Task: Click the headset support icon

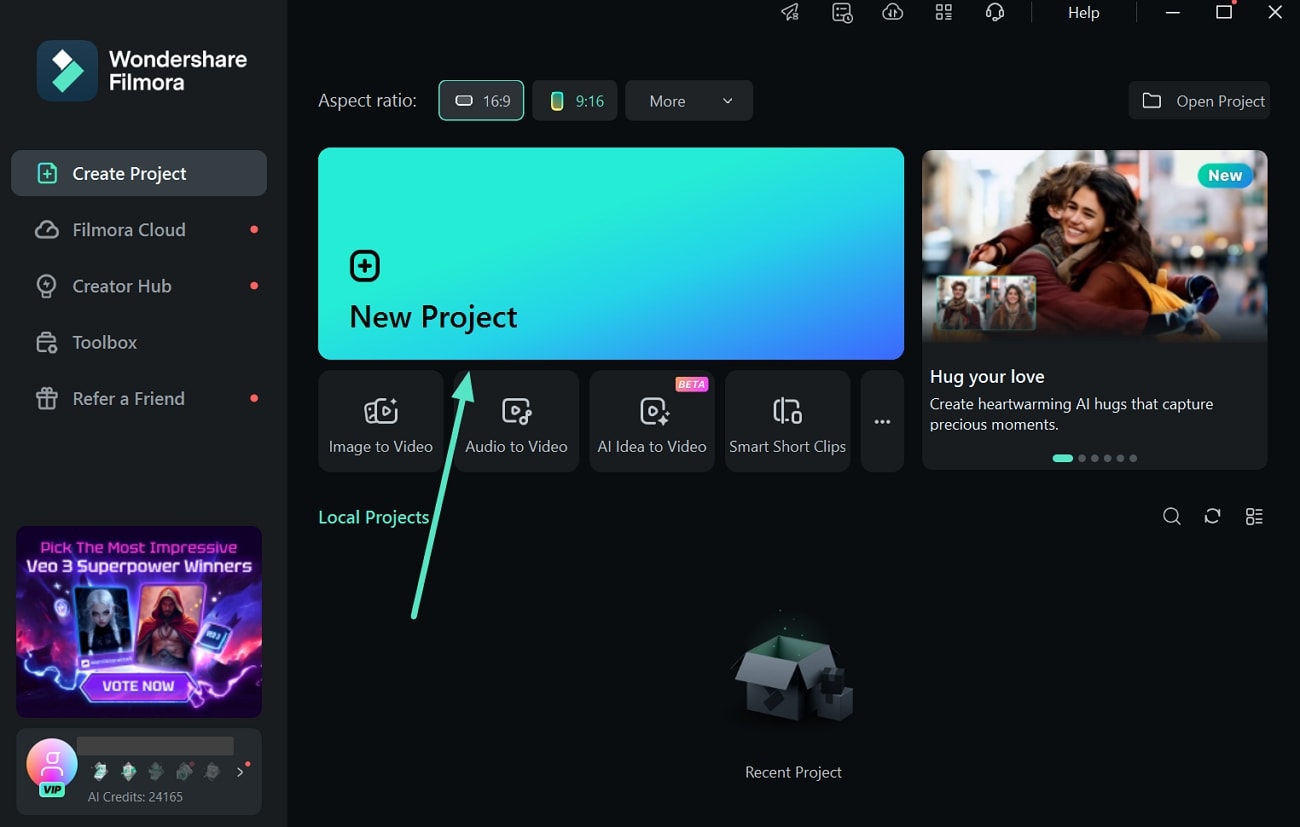Action: pos(994,13)
